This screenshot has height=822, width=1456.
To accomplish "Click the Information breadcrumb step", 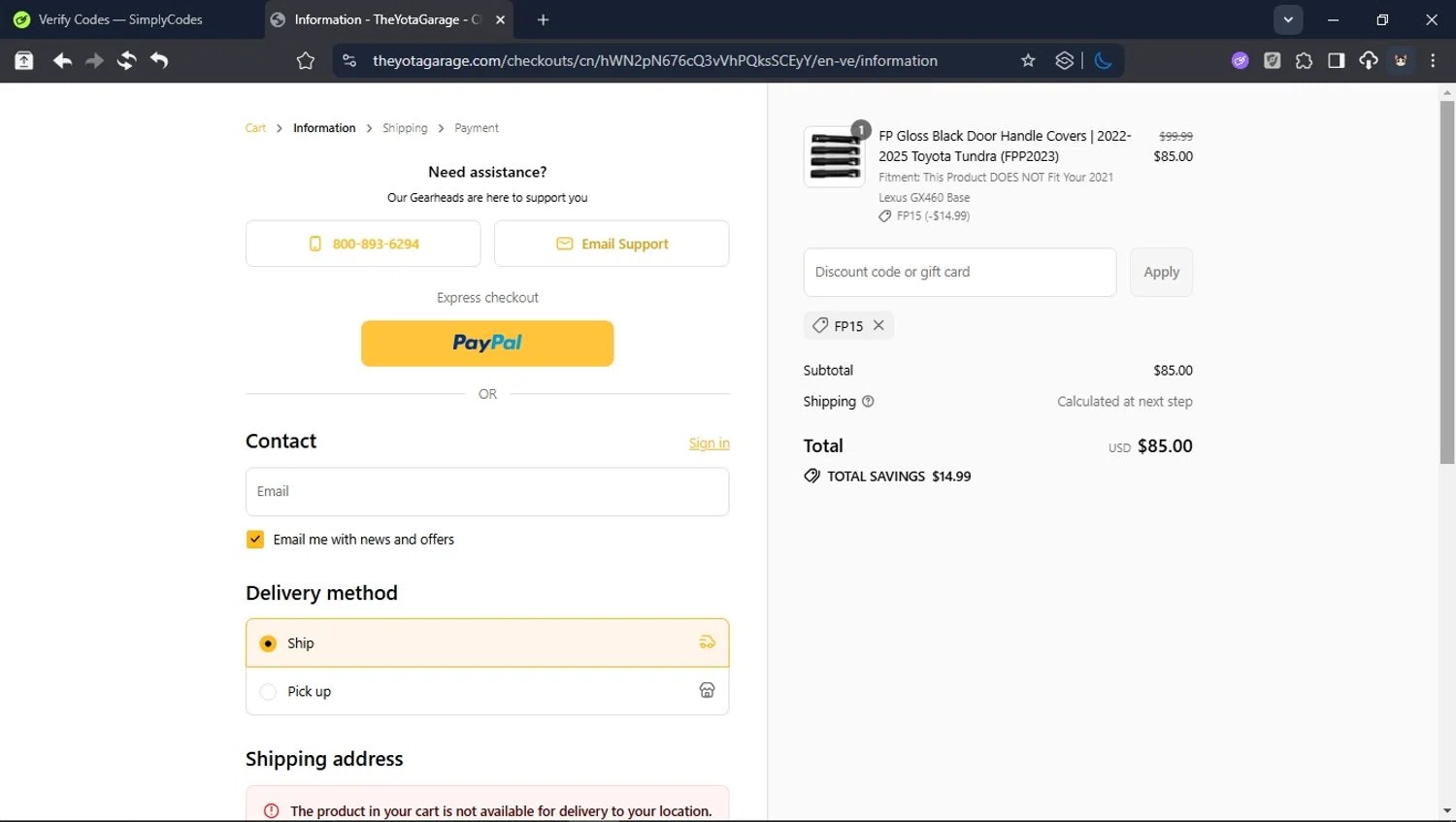I will [324, 128].
